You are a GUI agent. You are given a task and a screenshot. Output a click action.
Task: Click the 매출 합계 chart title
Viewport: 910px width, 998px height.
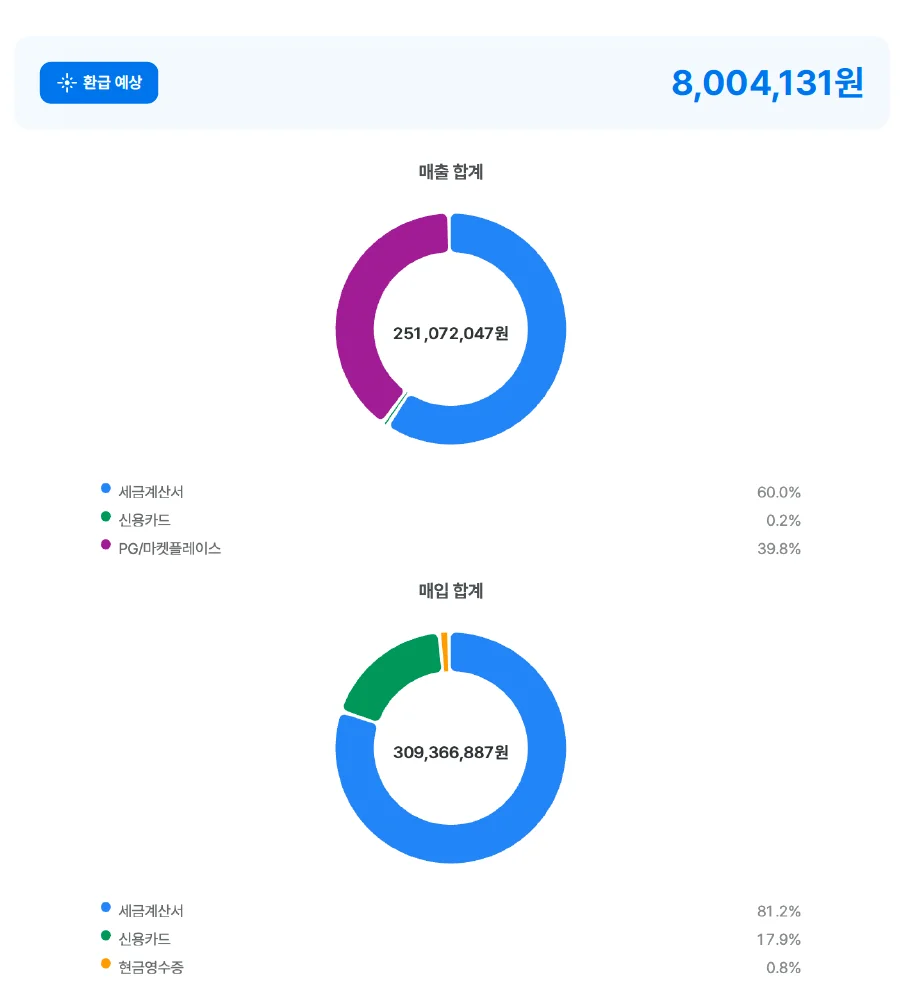tap(451, 171)
